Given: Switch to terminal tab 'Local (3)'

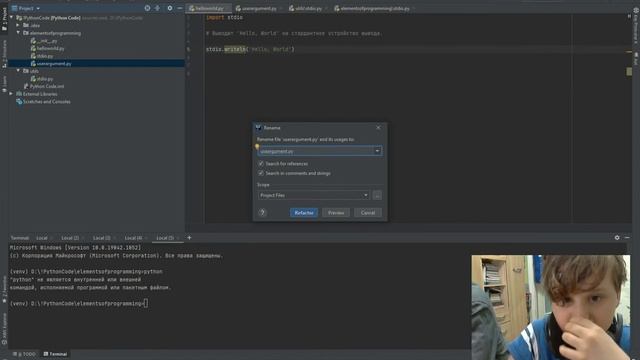Looking at the screenshot, I should (x=102, y=238).
